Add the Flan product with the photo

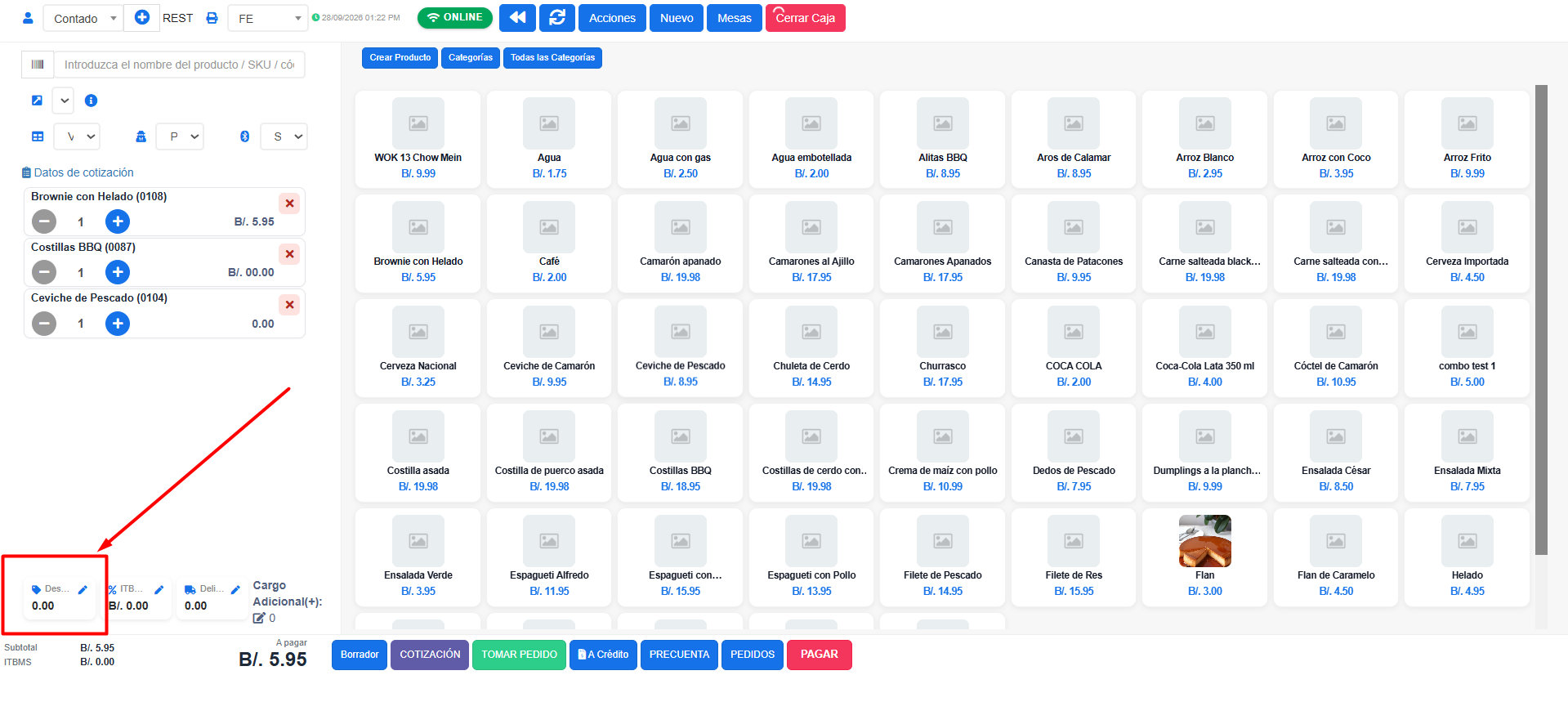click(x=1205, y=557)
